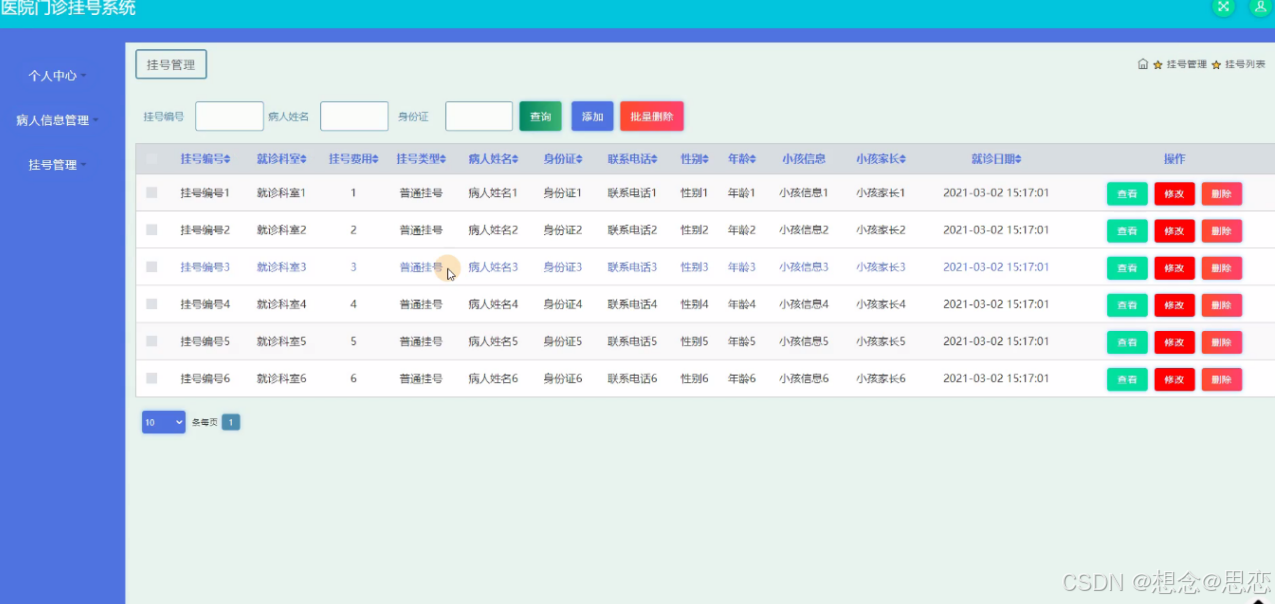
Task: Click the 小孩信息 column header
Action: click(803, 159)
